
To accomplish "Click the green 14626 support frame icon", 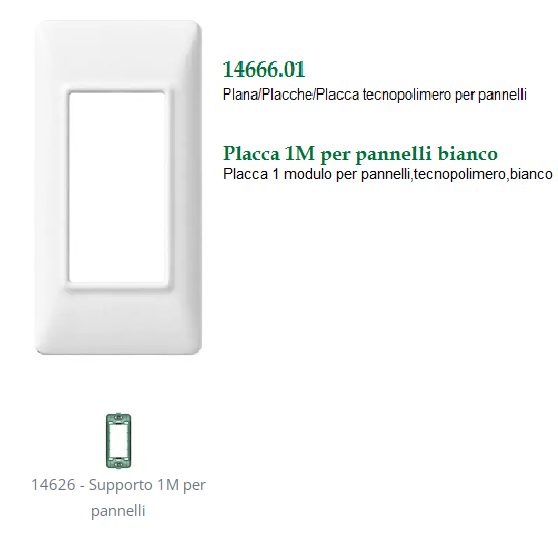I will pos(119,440).
